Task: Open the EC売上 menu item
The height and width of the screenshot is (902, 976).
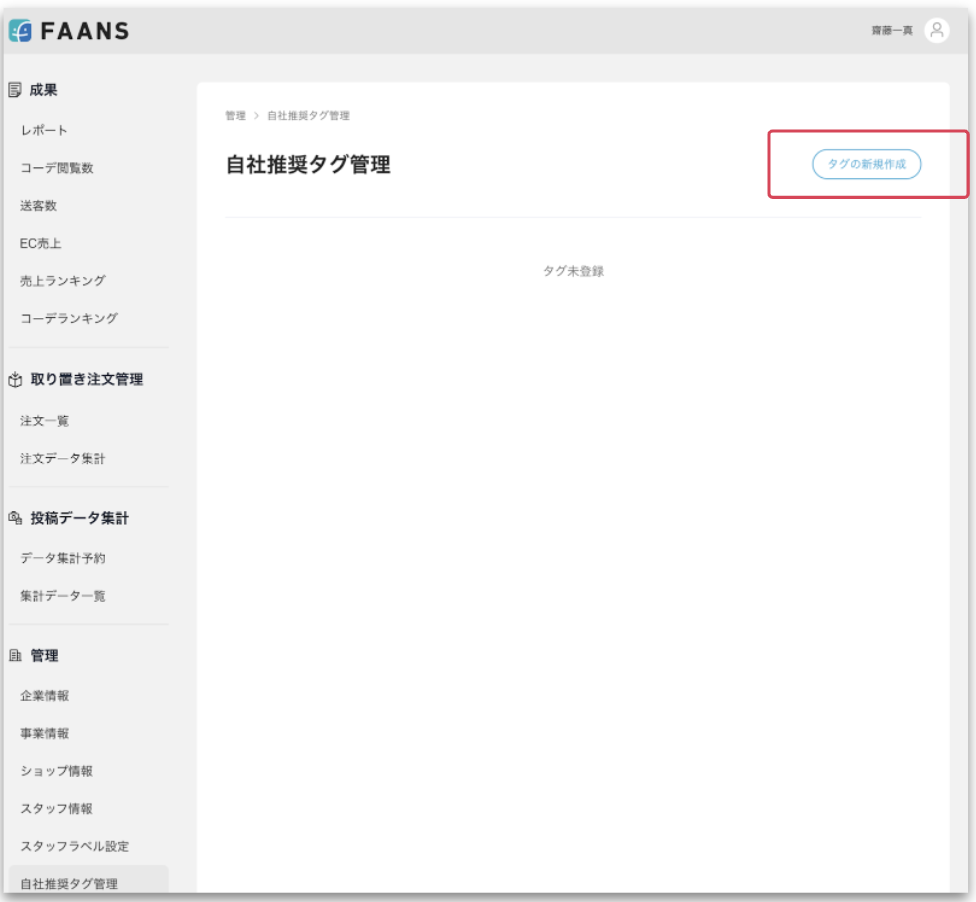Action: coord(41,243)
